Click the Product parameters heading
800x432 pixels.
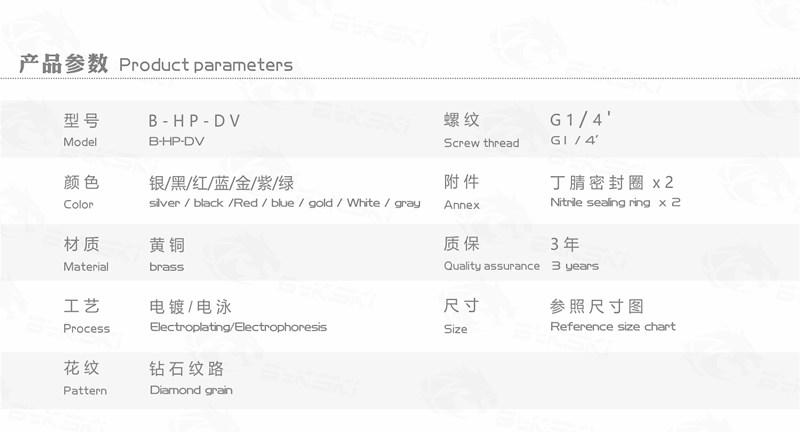206,65
